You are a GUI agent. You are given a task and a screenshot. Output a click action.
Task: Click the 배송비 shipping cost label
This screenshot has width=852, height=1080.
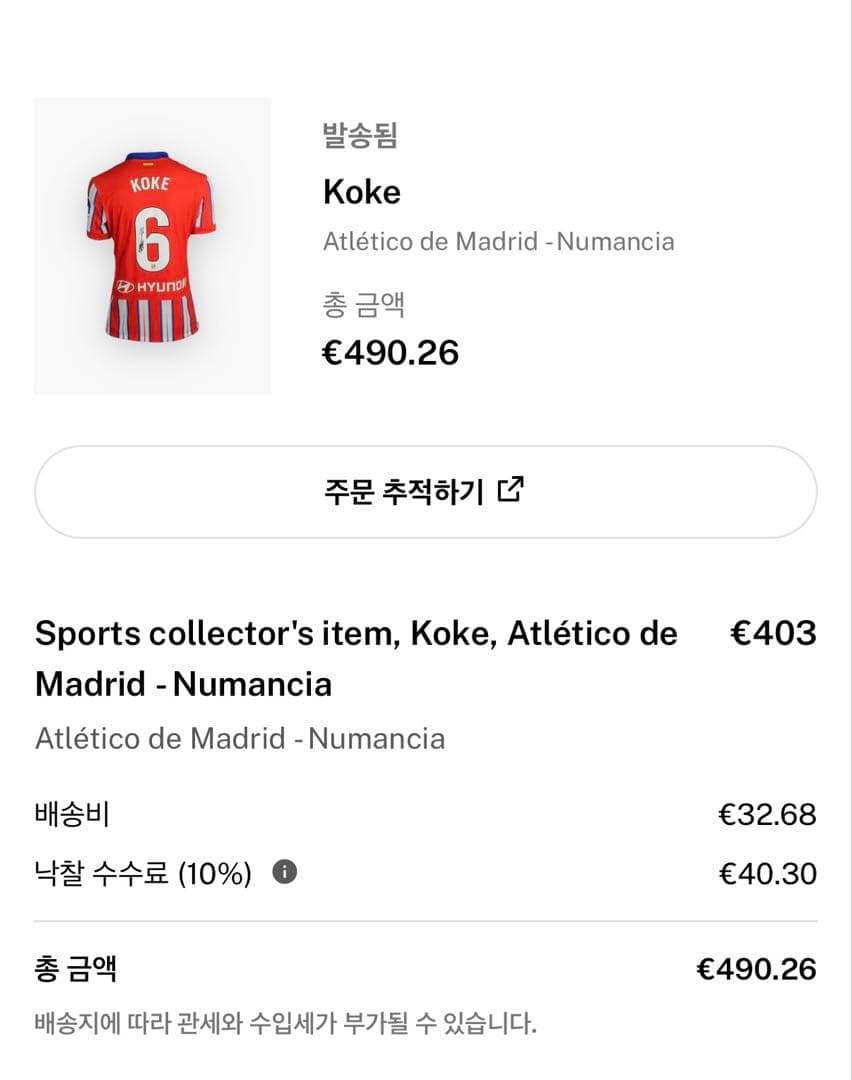coord(72,815)
